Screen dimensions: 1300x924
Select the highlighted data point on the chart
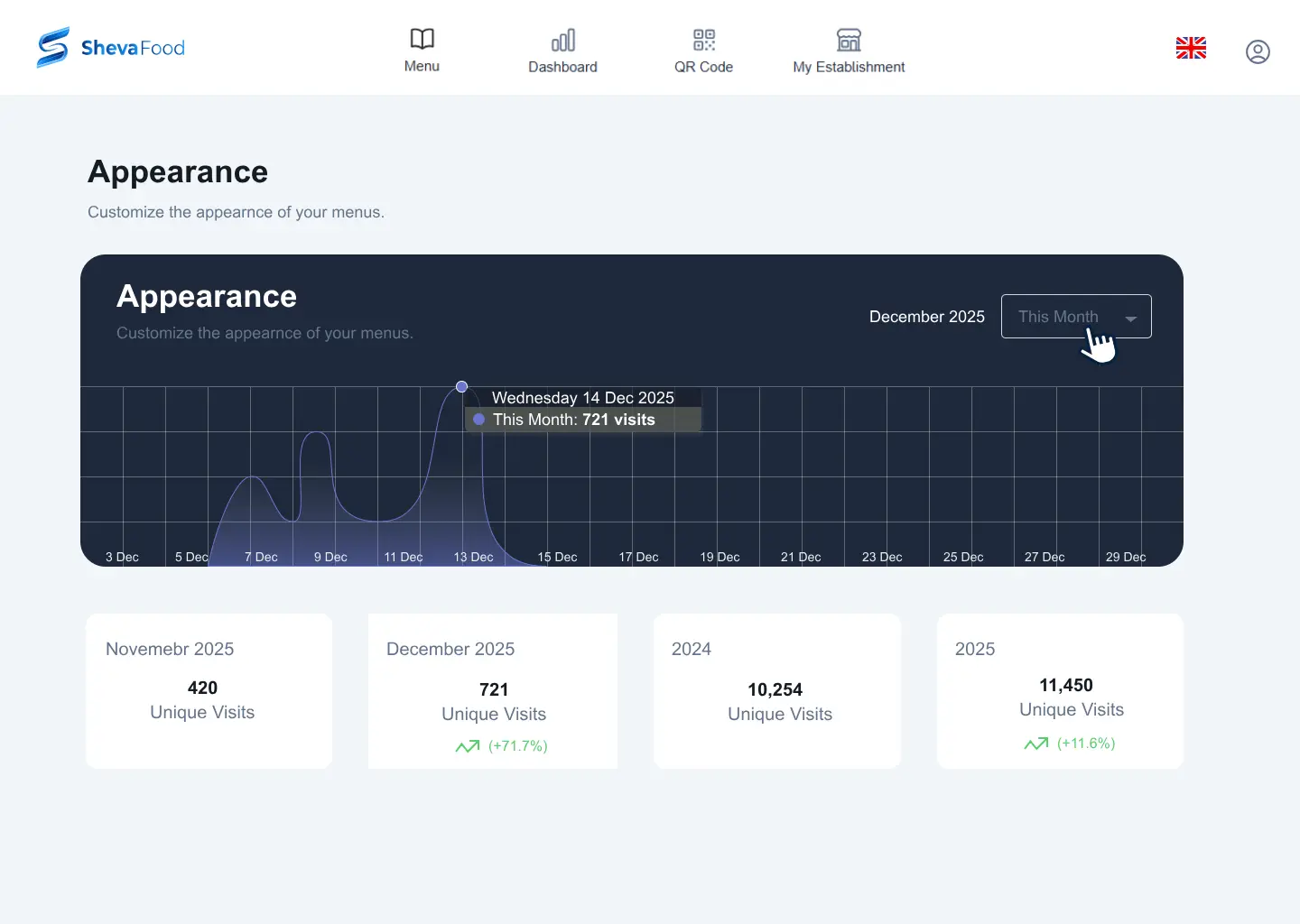click(461, 386)
